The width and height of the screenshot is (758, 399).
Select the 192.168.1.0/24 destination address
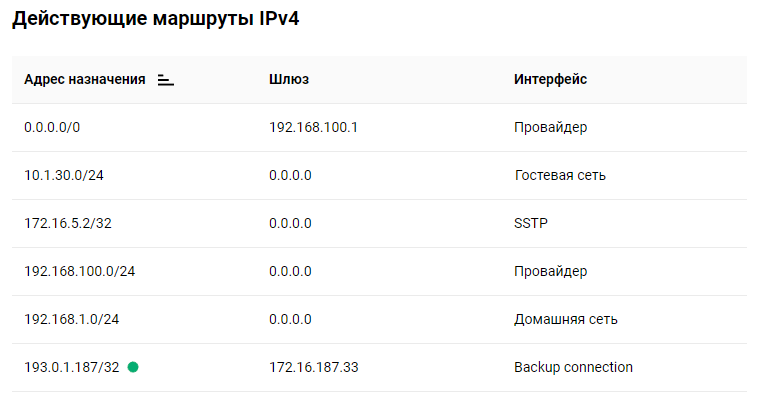pyautogui.click(x=72, y=319)
